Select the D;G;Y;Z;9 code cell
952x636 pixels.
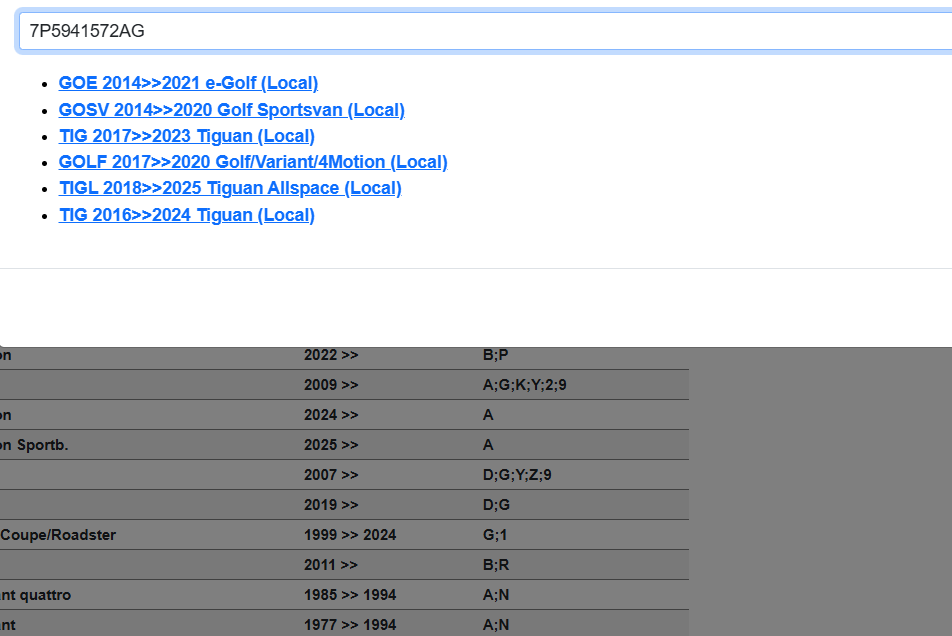click(x=517, y=475)
